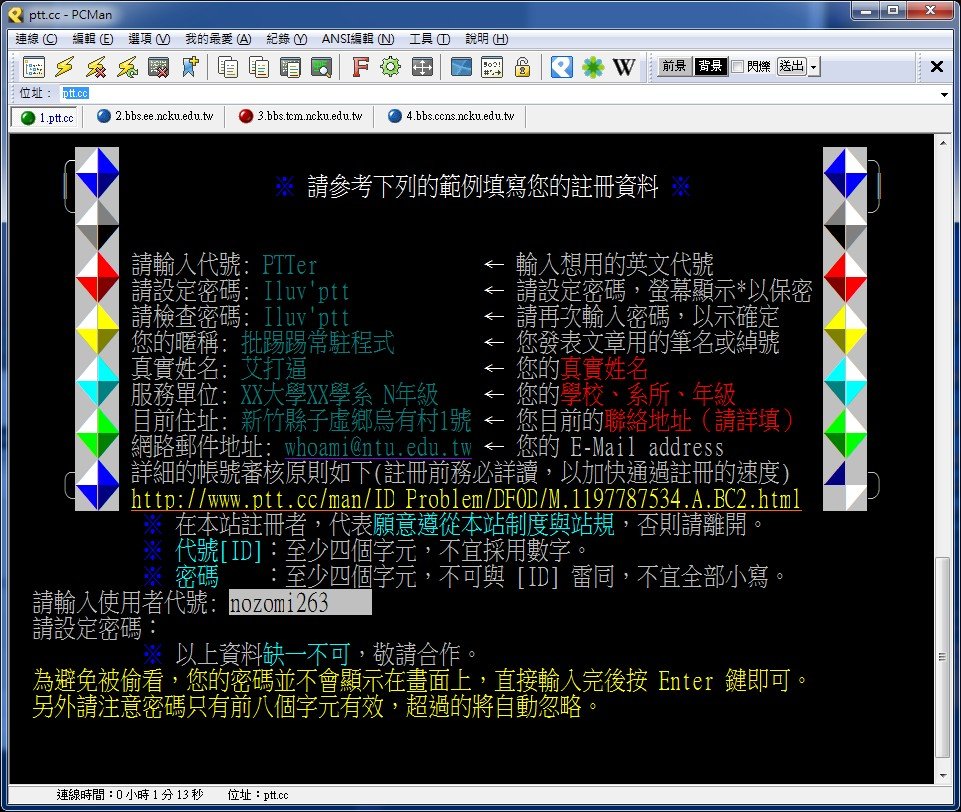The height and width of the screenshot is (812, 961).
Task: Click the first copy pages icon
Action: point(228,67)
